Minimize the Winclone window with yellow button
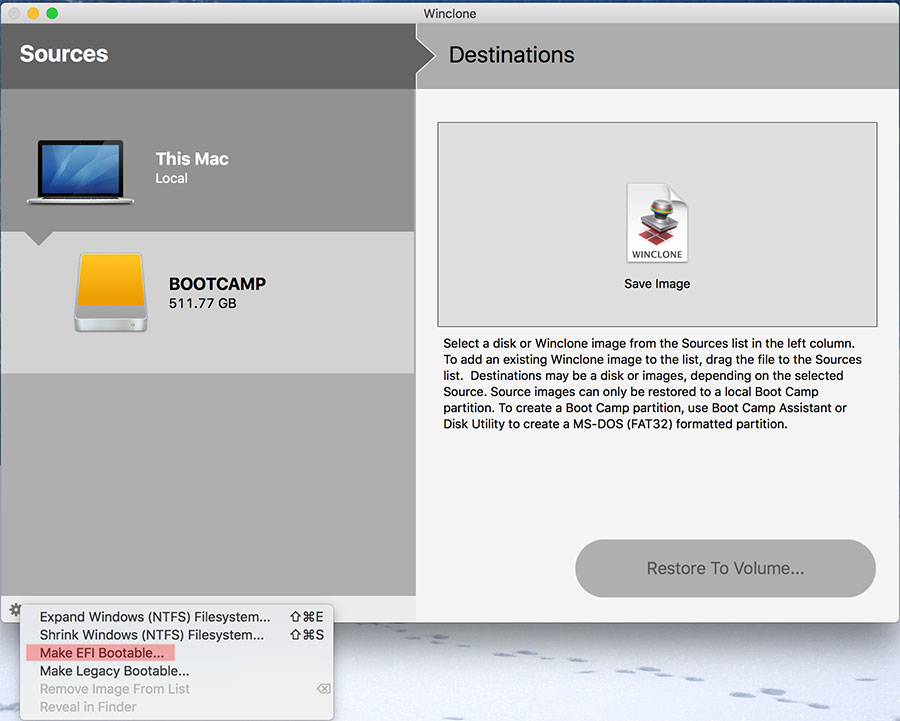Viewport: 900px width, 721px height. [33, 13]
